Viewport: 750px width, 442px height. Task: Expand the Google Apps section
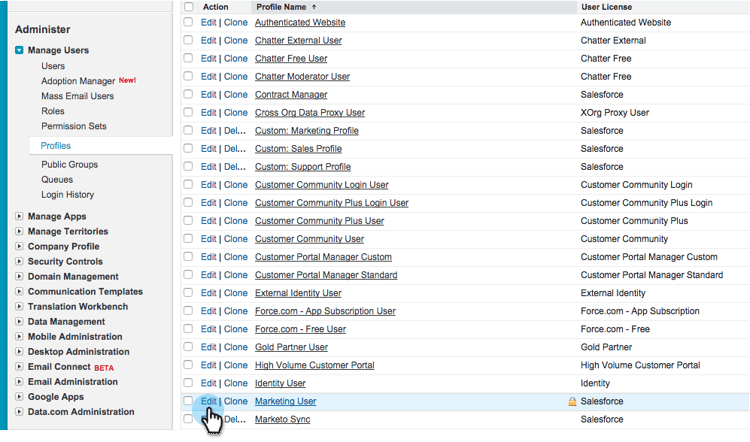19,397
